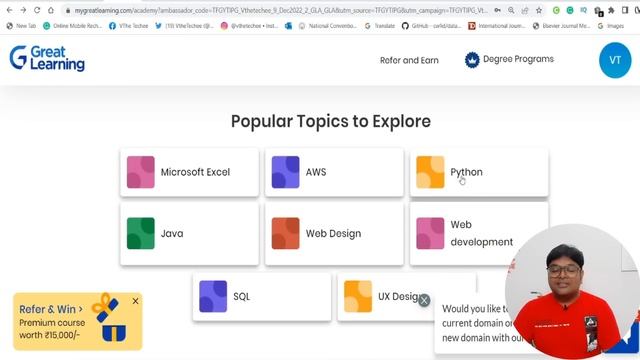The image size is (640, 360).
Task: Select the Web Design topic card
Action: [334, 233]
